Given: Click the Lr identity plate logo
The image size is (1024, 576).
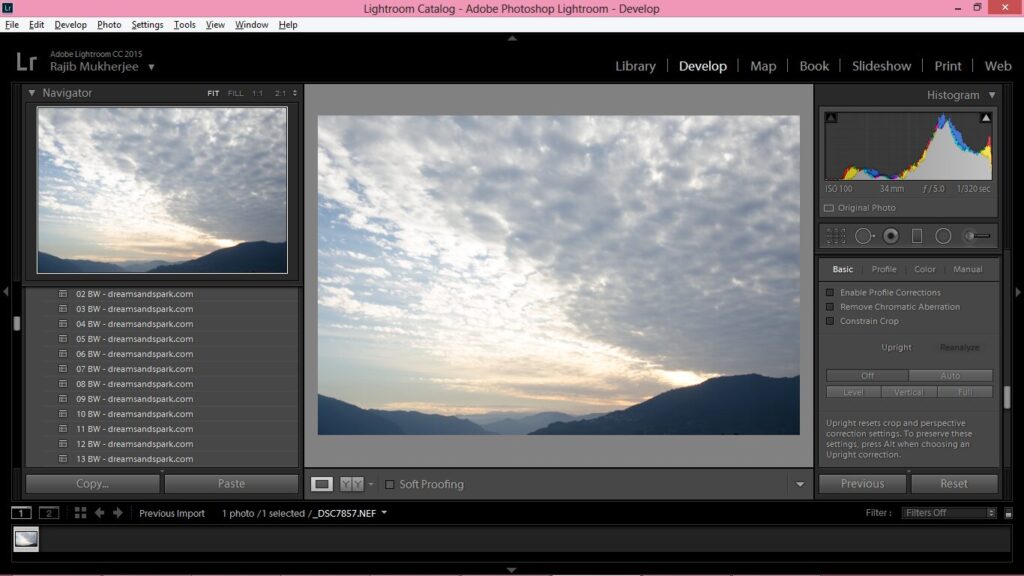Looking at the screenshot, I should point(26,61).
